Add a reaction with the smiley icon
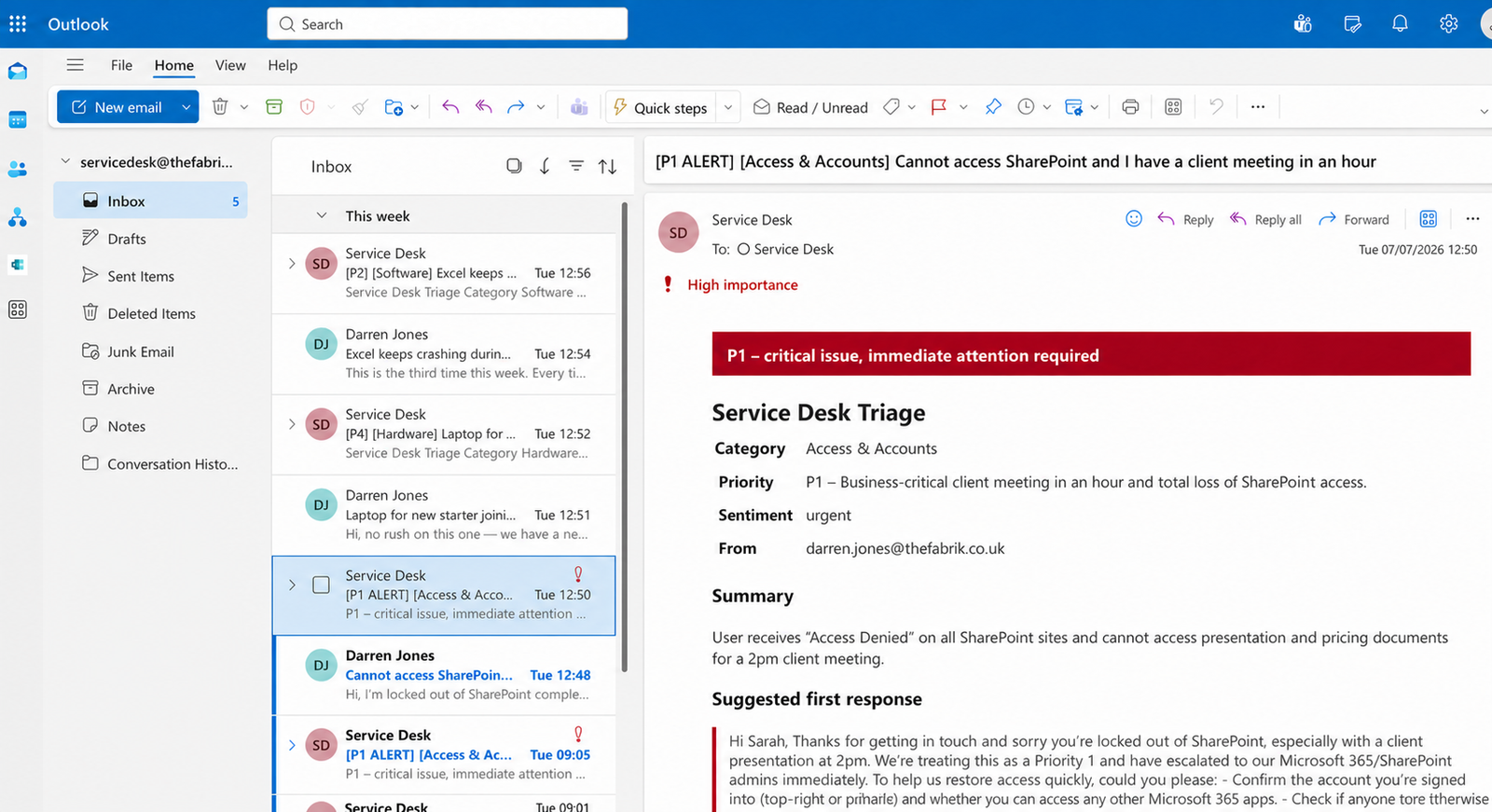The width and height of the screenshot is (1492, 812). coord(1134,219)
